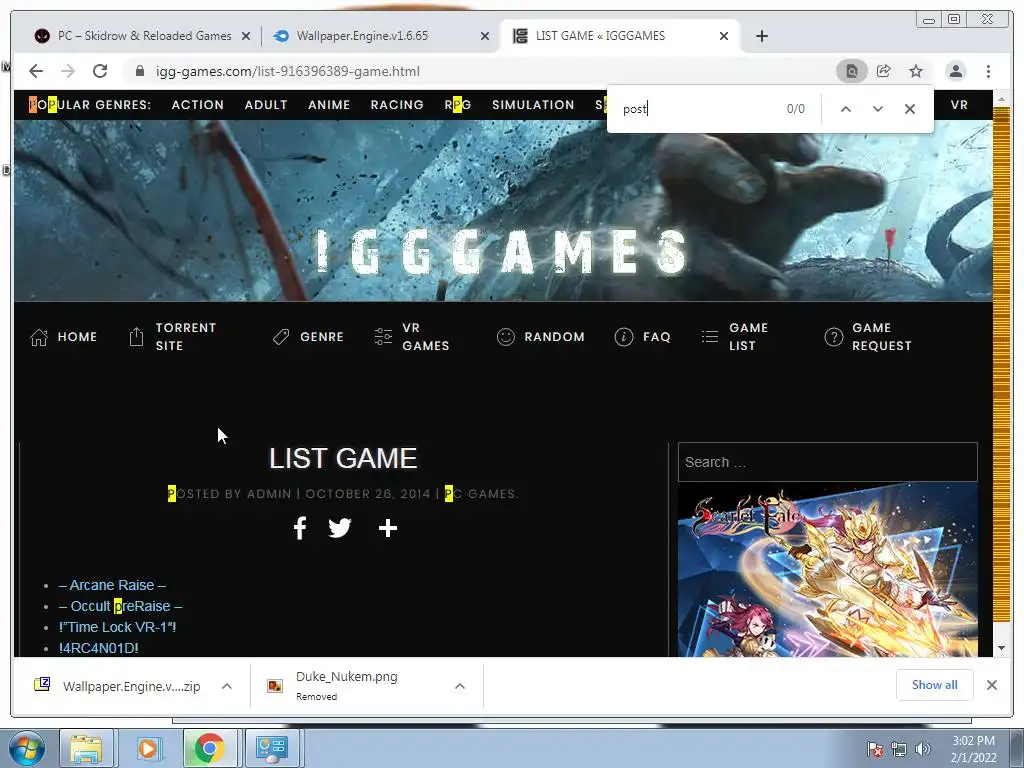Open the ACTION genre
1024x768 pixels.
198,104
